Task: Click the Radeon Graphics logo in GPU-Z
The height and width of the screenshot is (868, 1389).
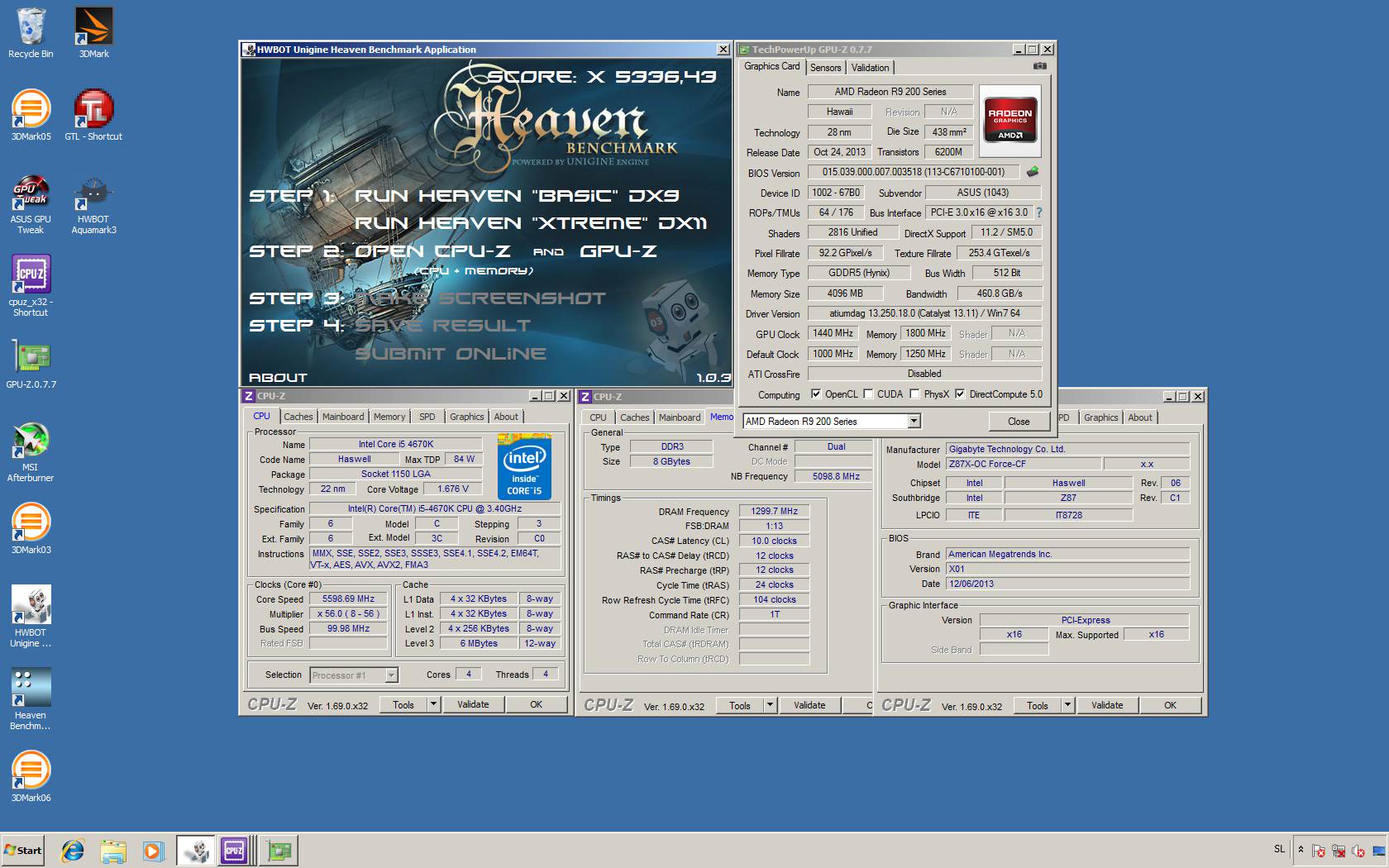Action: pos(1010,121)
